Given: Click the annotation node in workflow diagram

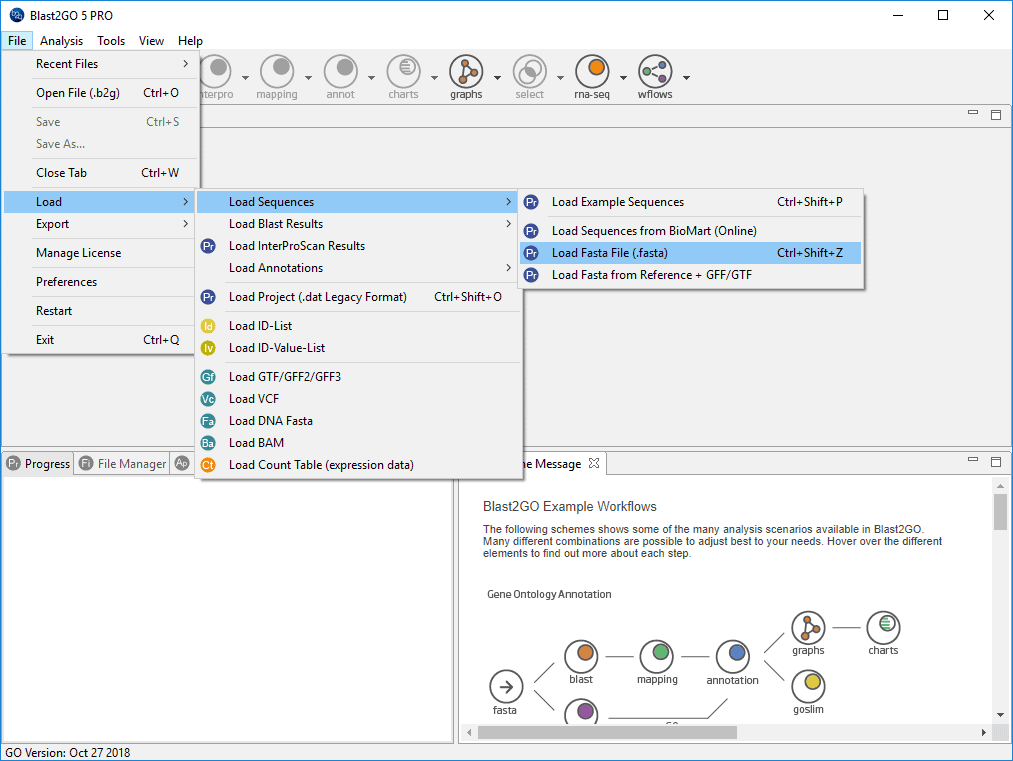Looking at the screenshot, I should (x=733, y=656).
